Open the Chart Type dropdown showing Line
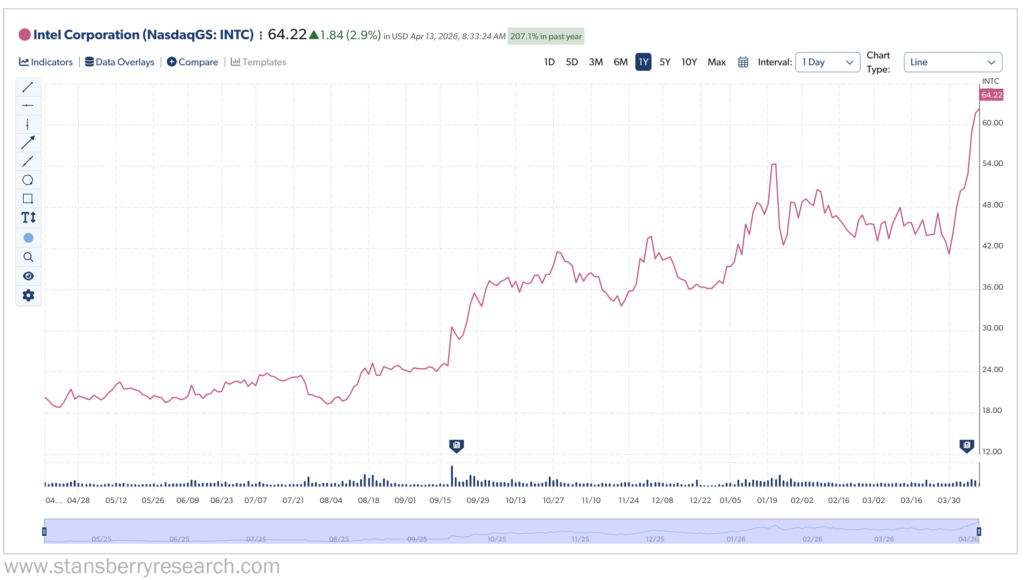1024x580 pixels. point(952,62)
